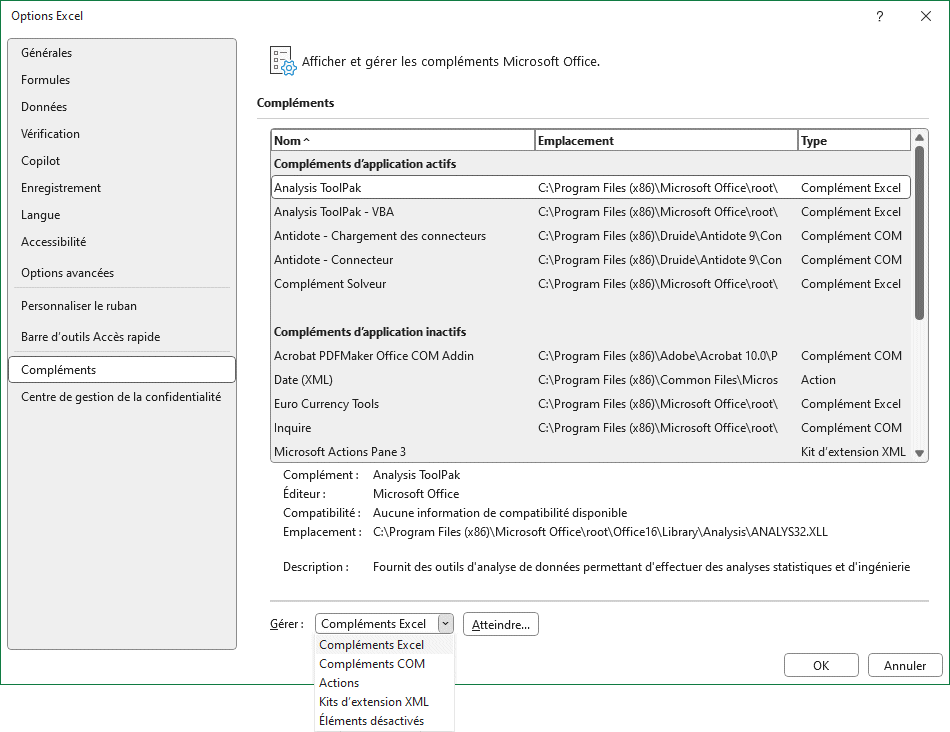Open Personnaliser le ruban

122,306
